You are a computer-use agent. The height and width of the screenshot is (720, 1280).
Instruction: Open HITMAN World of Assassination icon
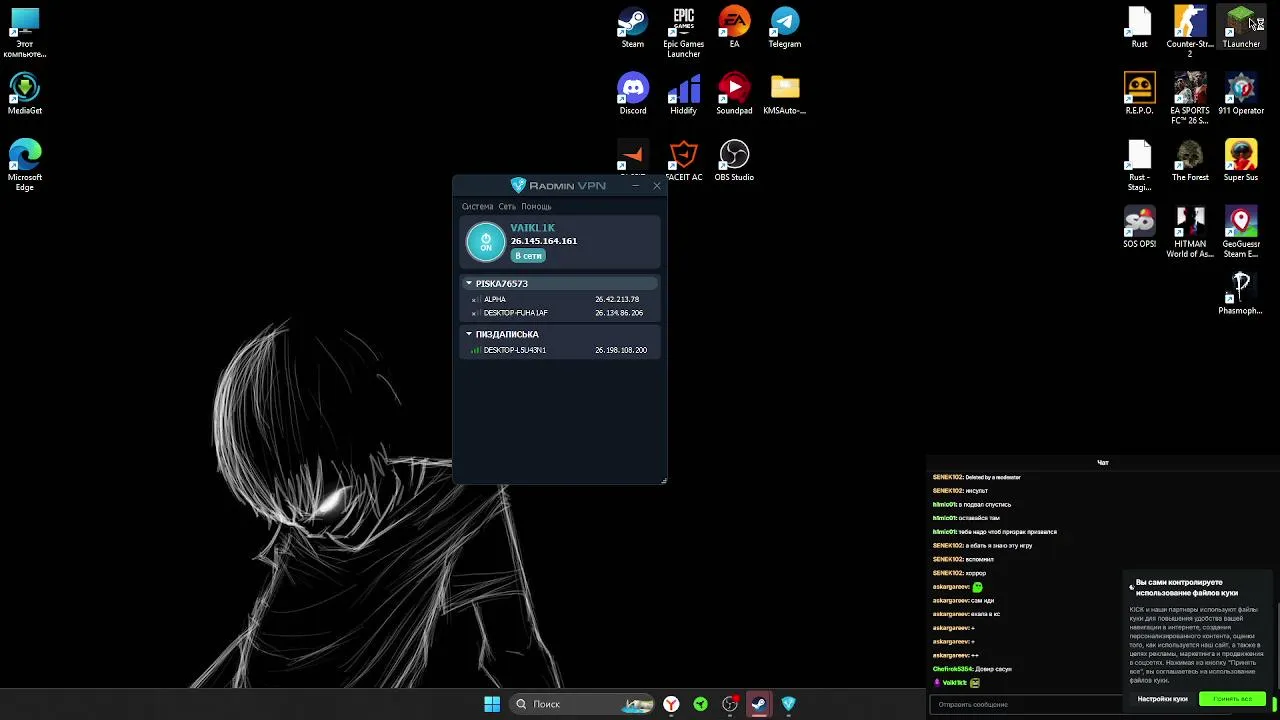[1190, 232]
